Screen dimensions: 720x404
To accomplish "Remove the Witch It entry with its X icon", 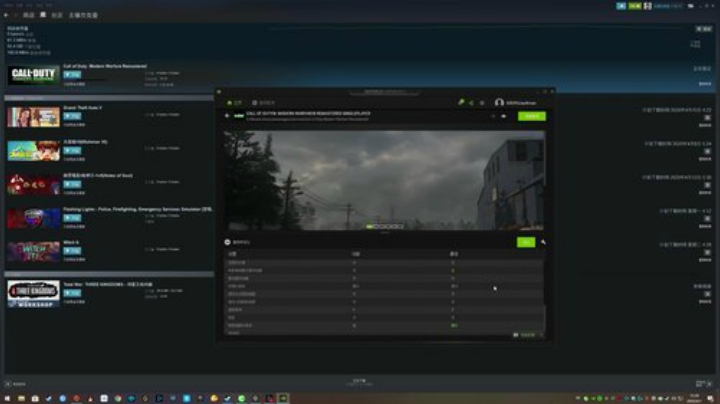I will (708, 252).
